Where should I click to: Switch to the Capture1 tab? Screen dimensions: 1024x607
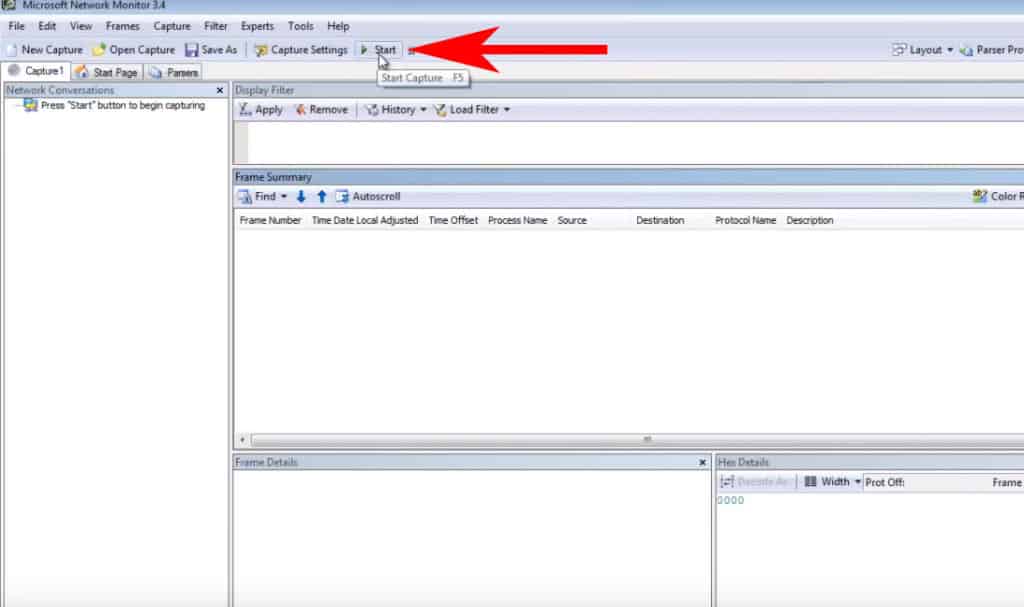point(36,71)
